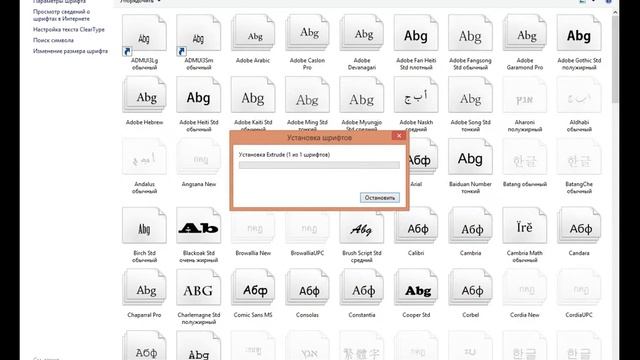The height and width of the screenshot is (360, 640).
Task: Close the Установка шрифтов dialog
Action: tap(399, 136)
